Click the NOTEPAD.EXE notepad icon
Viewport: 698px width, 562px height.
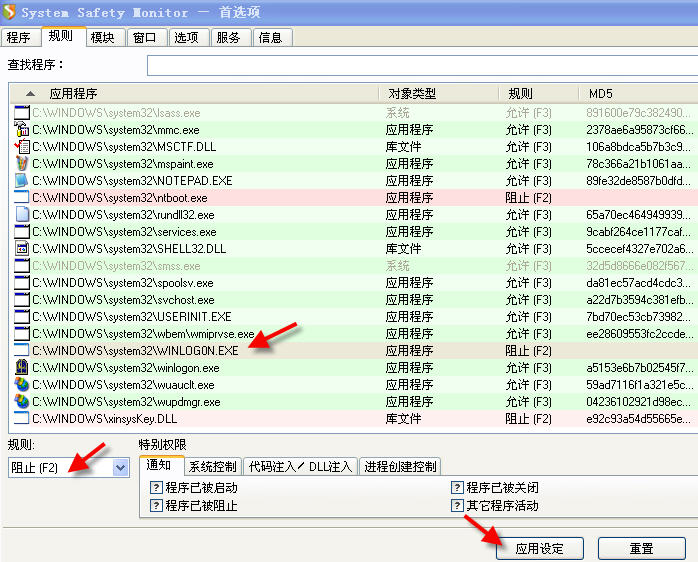click(x=21, y=180)
